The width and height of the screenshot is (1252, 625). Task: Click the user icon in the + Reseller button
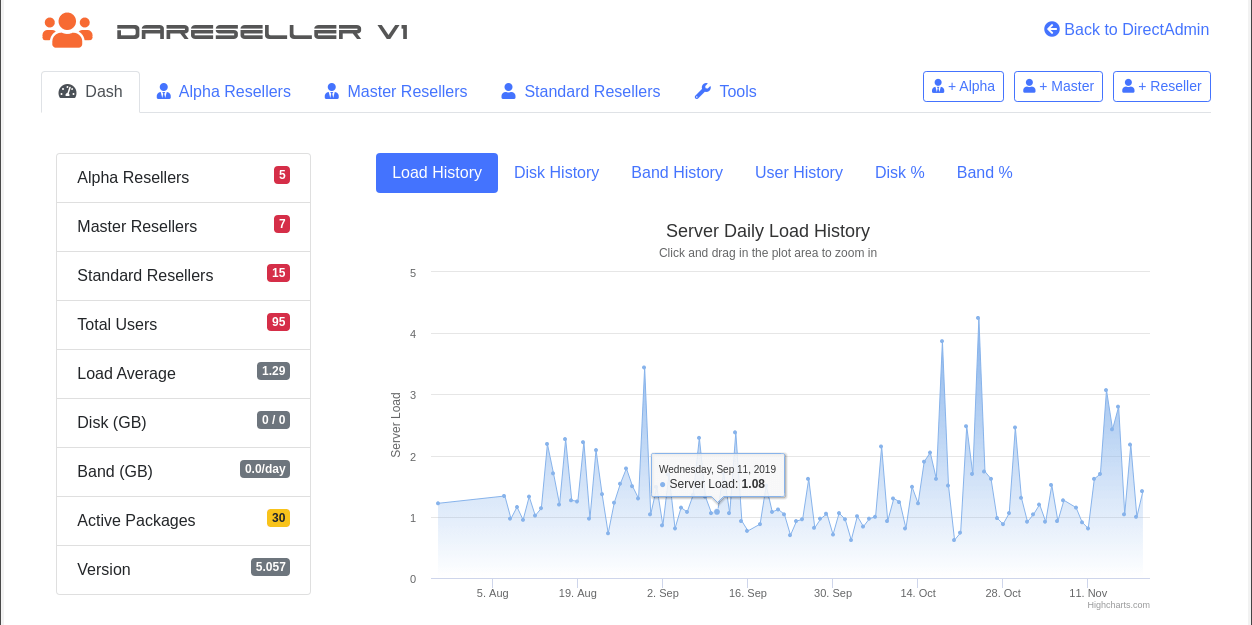click(x=1128, y=86)
